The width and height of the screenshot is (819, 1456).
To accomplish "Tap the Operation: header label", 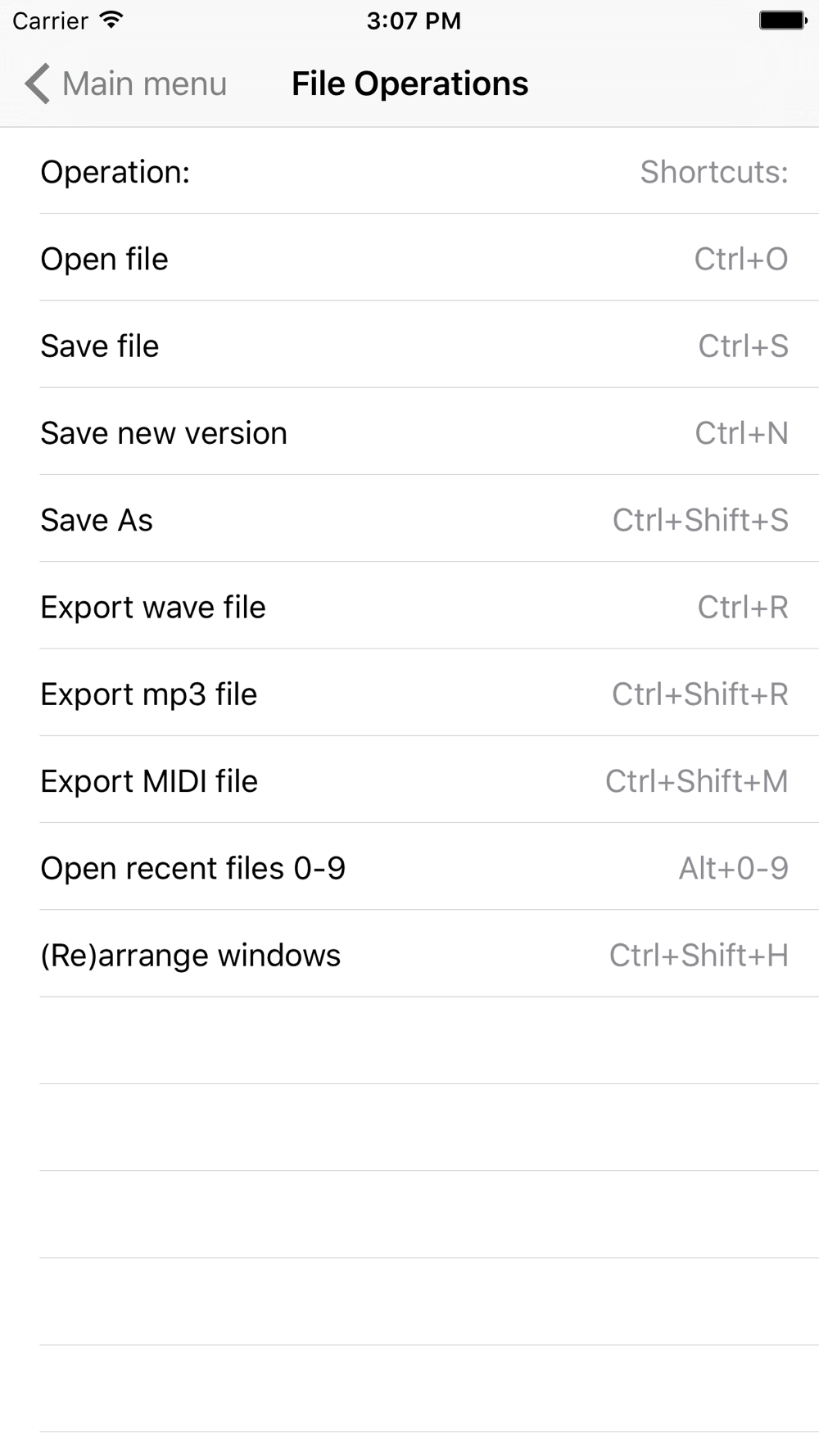I will click(115, 172).
